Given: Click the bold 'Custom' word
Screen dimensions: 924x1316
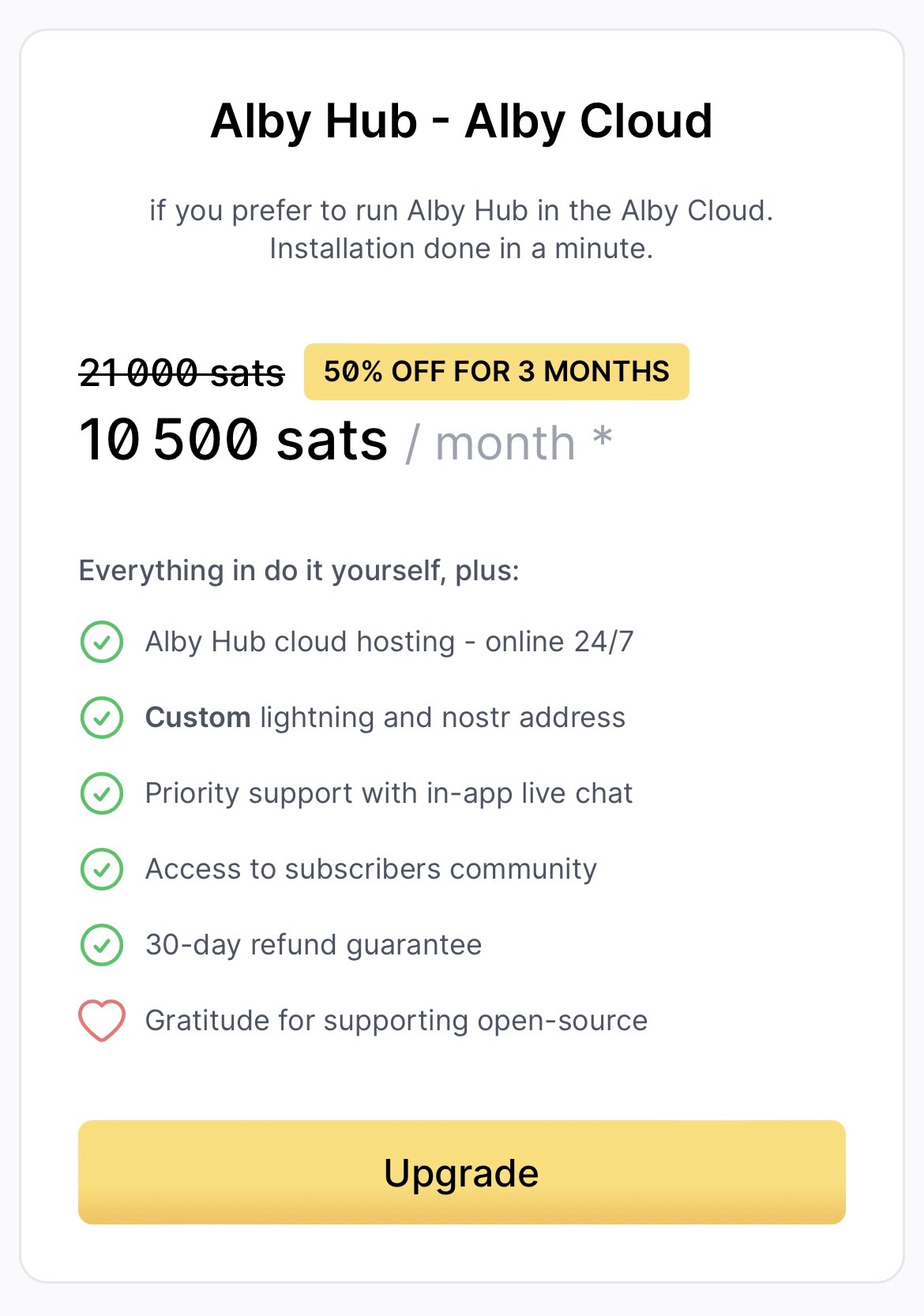Looking at the screenshot, I should click(x=198, y=718).
